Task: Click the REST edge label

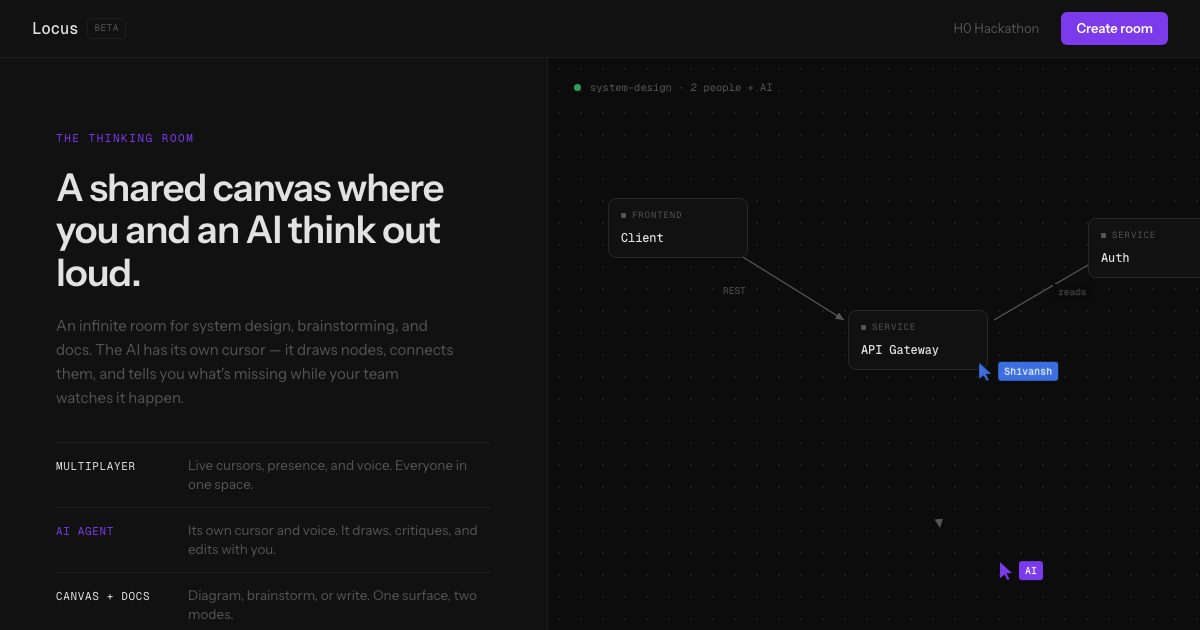Action: (734, 291)
